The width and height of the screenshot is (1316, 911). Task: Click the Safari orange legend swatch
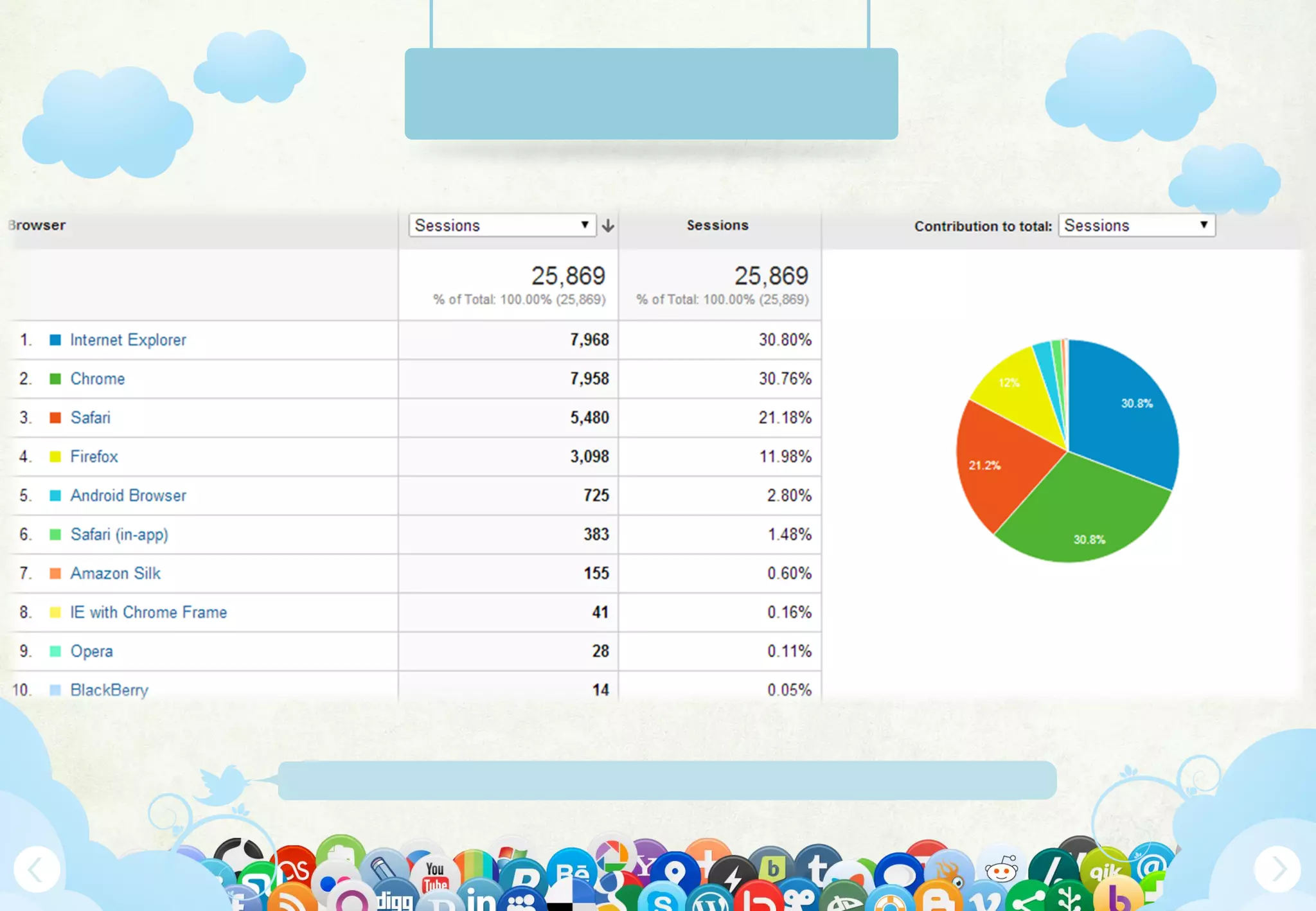pos(55,418)
